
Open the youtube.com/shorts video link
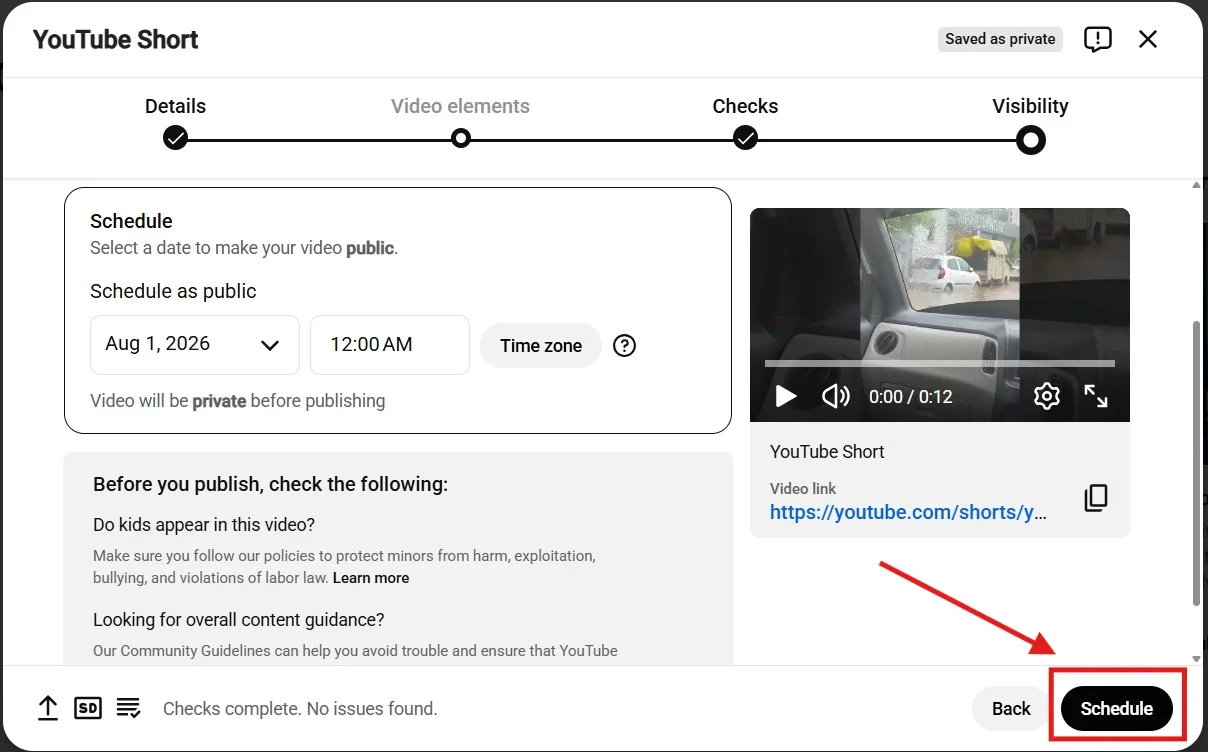(909, 512)
